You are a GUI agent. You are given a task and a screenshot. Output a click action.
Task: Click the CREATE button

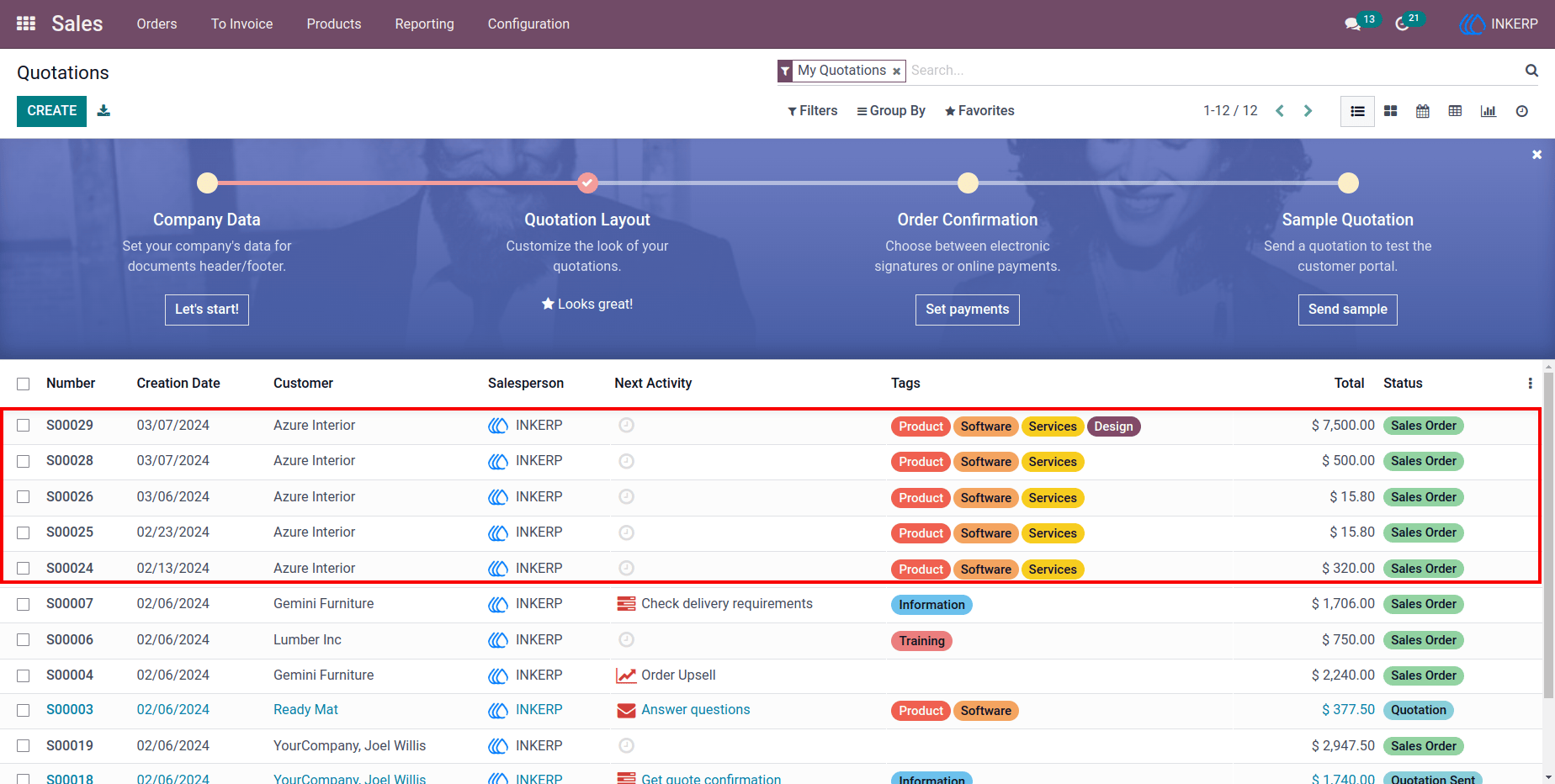click(x=51, y=111)
